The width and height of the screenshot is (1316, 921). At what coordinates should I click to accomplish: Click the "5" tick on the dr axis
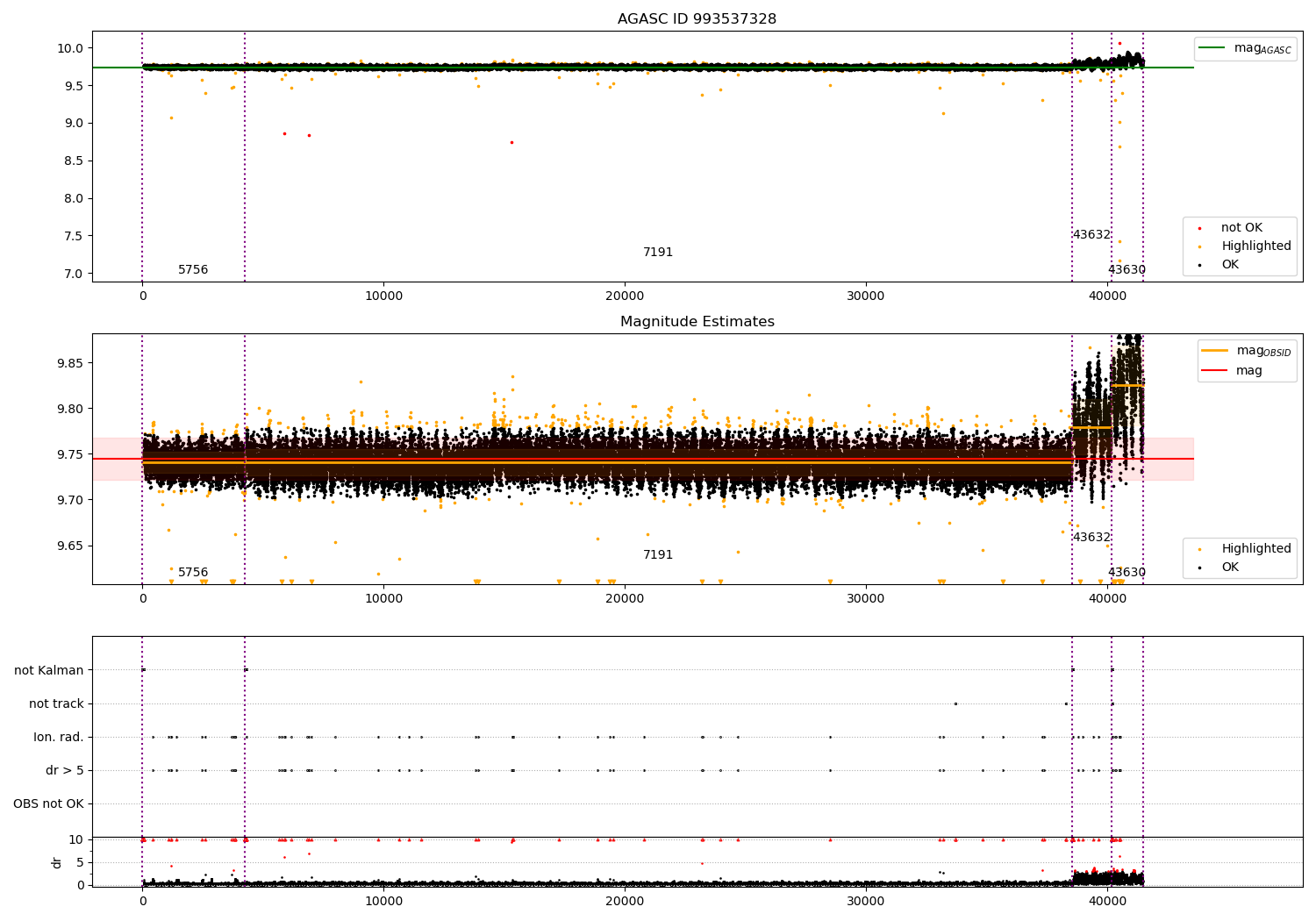(x=81, y=862)
